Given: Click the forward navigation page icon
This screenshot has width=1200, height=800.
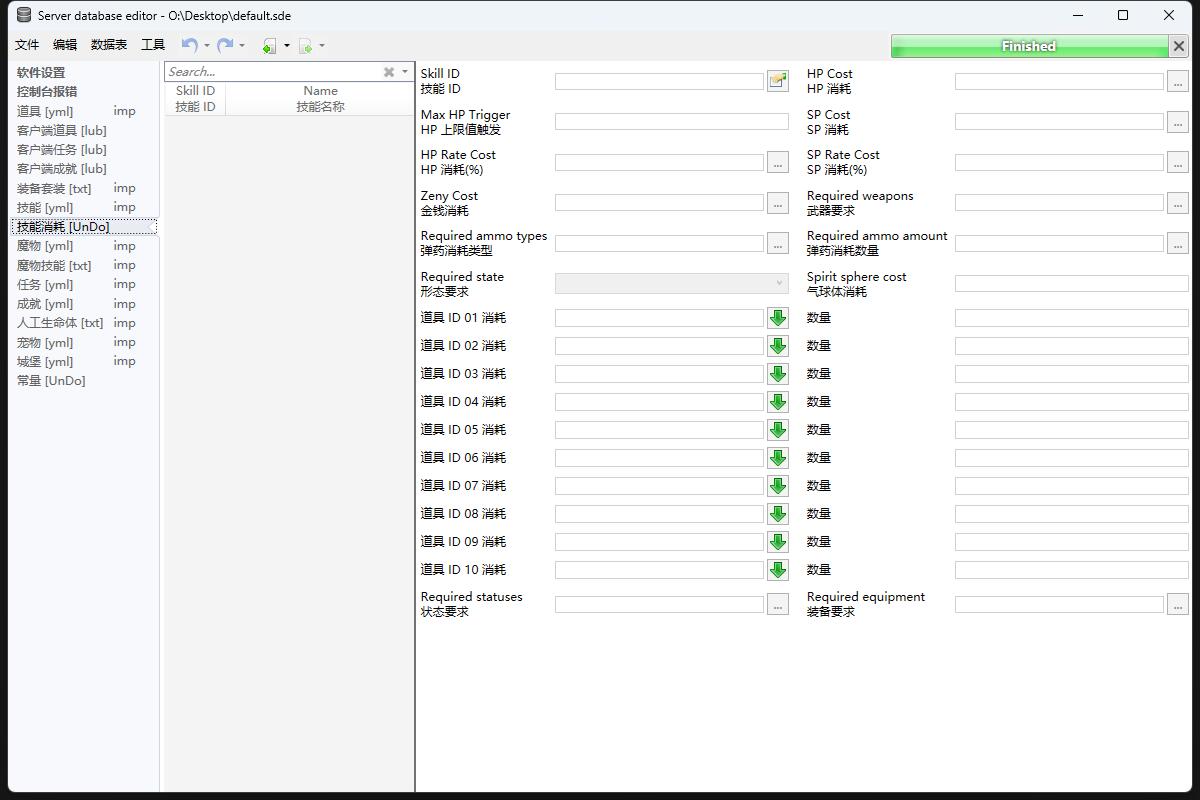Looking at the screenshot, I should coord(305,46).
